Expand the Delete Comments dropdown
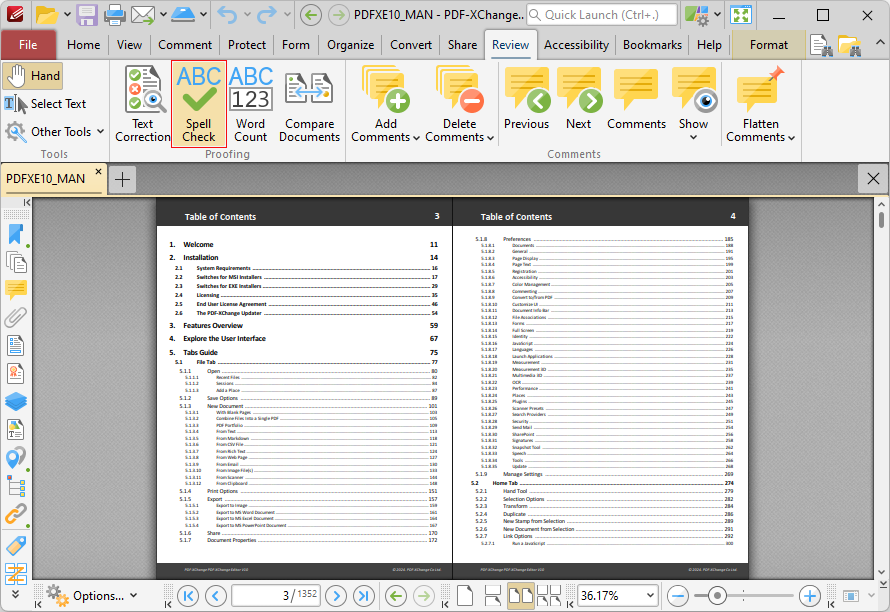Image resolution: width=890 pixels, height=612 pixels. [x=490, y=137]
